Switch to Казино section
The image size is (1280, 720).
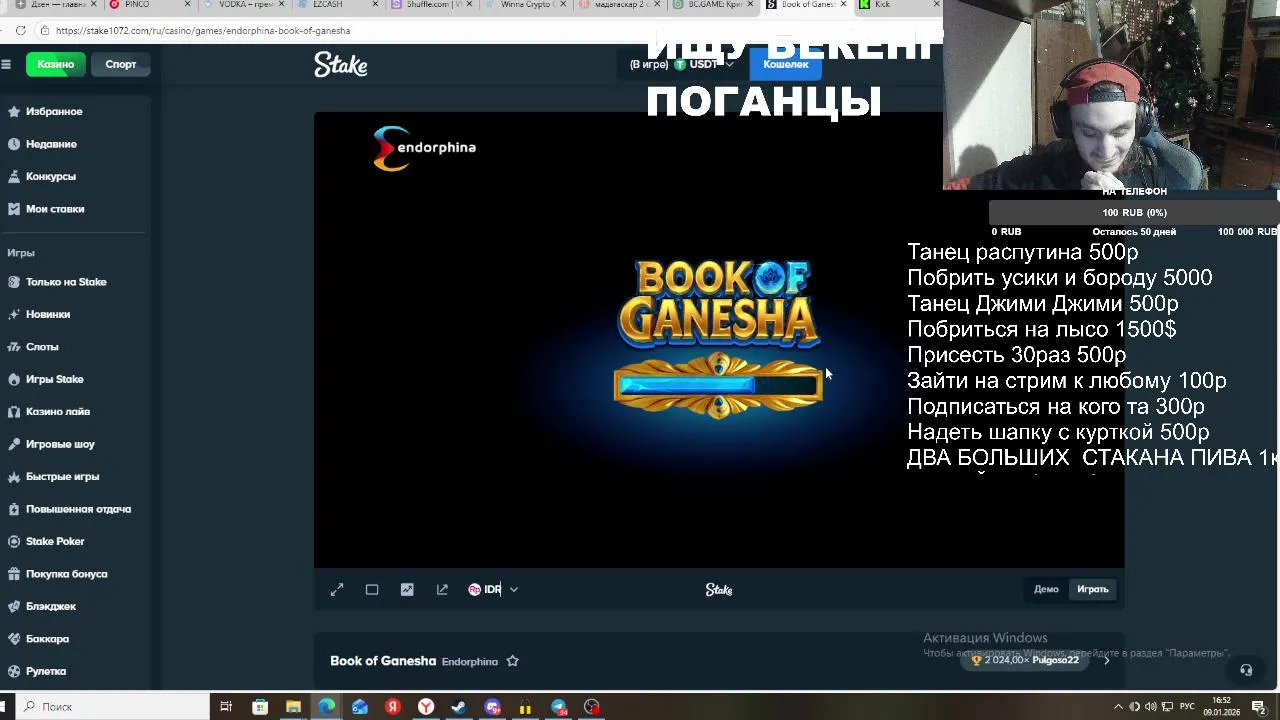[56, 64]
